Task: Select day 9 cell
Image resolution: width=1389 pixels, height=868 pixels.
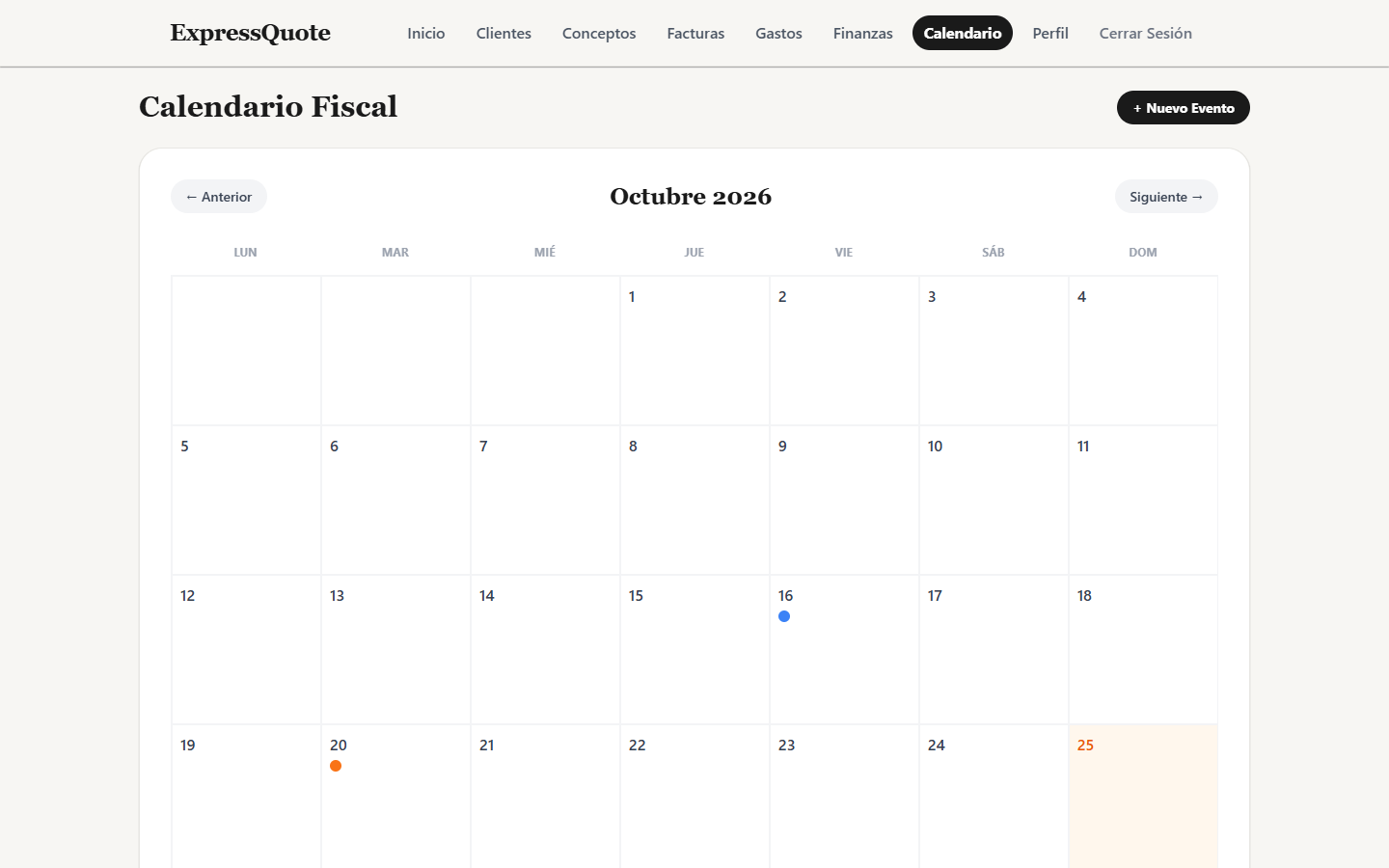Action: [x=844, y=501]
